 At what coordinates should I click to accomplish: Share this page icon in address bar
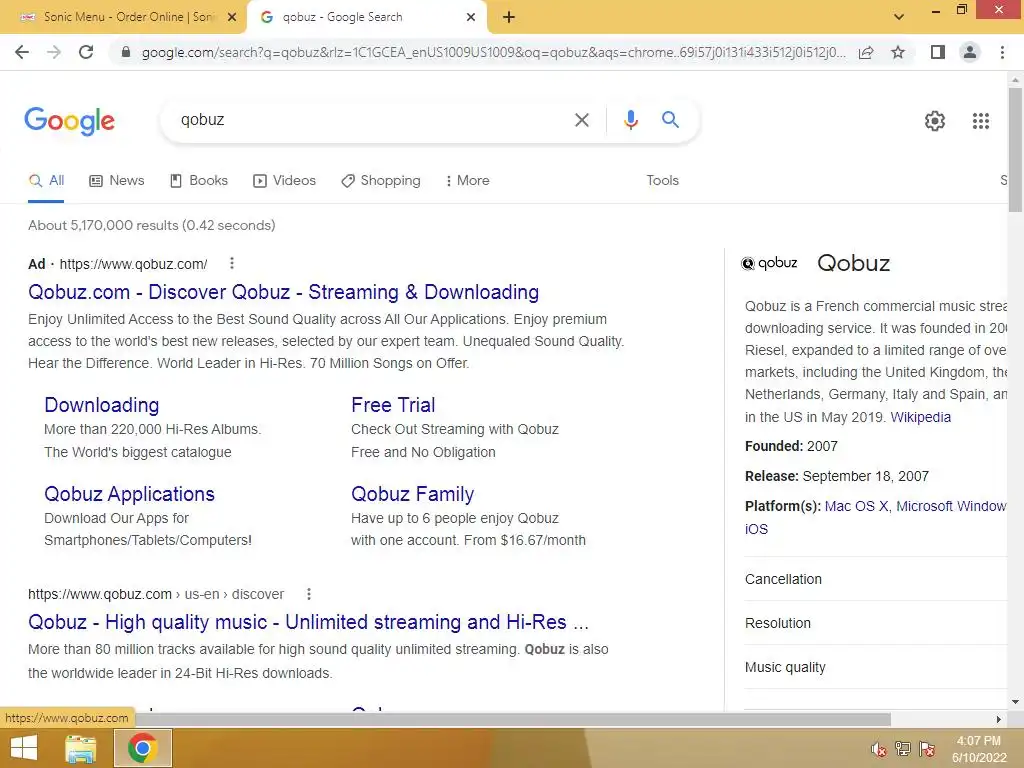coord(866,52)
